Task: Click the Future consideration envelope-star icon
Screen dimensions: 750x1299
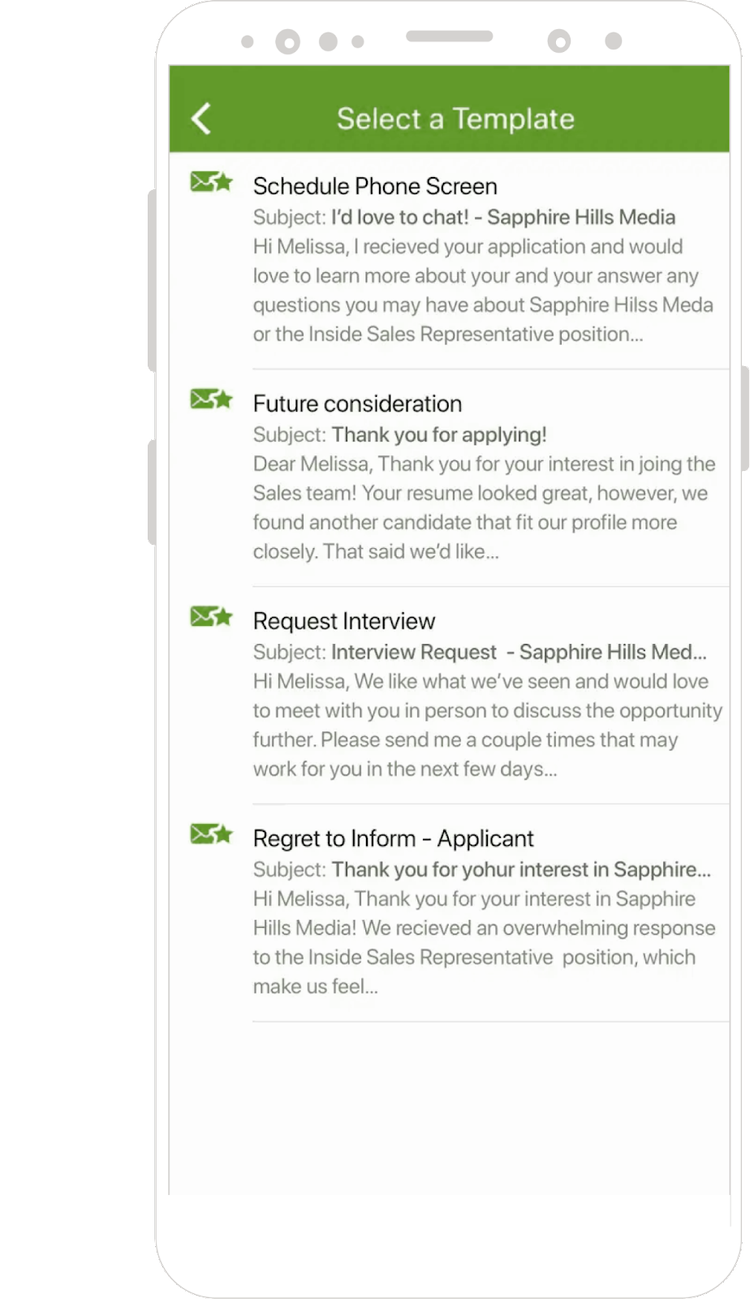Action: coord(211,399)
